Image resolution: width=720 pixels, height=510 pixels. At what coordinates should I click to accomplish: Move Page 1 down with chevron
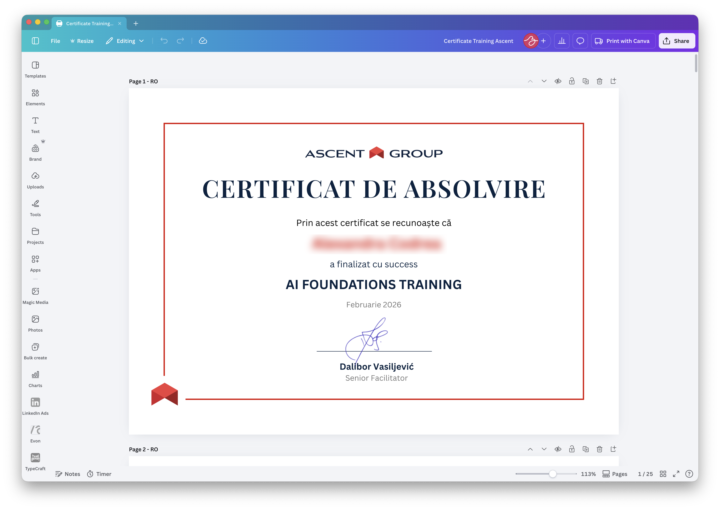544,81
